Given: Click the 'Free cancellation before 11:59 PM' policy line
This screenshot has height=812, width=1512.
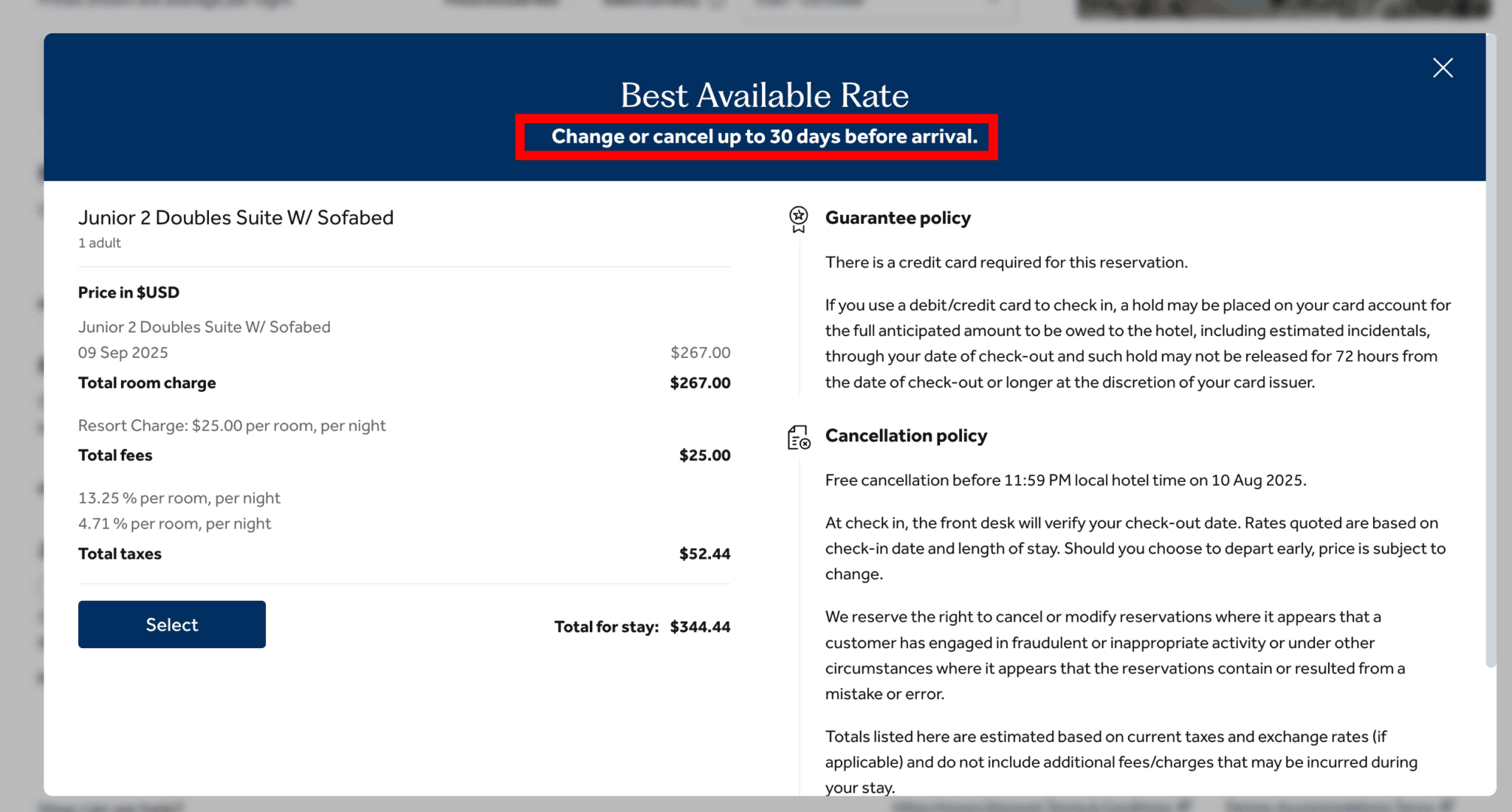Looking at the screenshot, I should click(1065, 480).
